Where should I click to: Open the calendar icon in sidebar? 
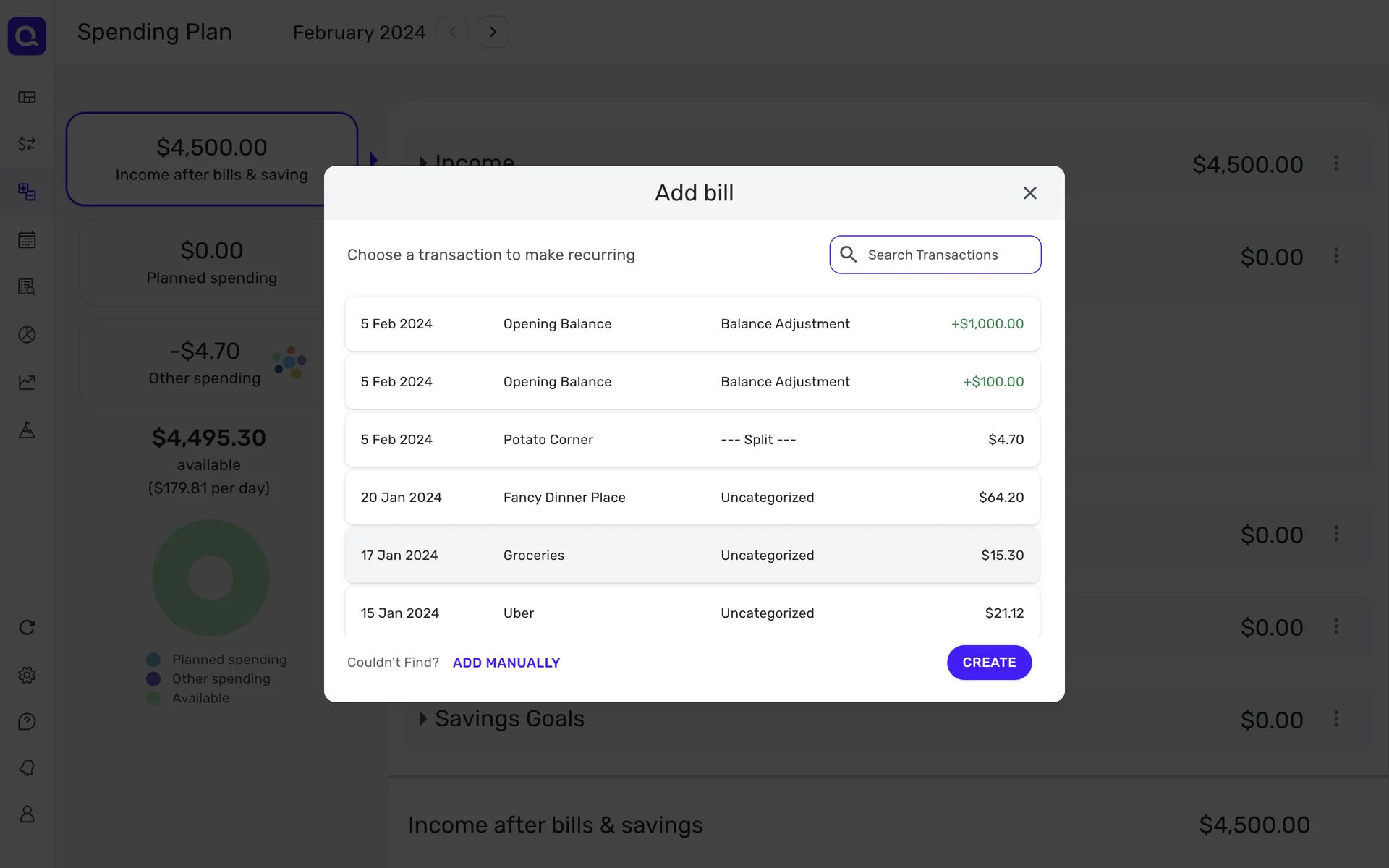coord(27,240)
